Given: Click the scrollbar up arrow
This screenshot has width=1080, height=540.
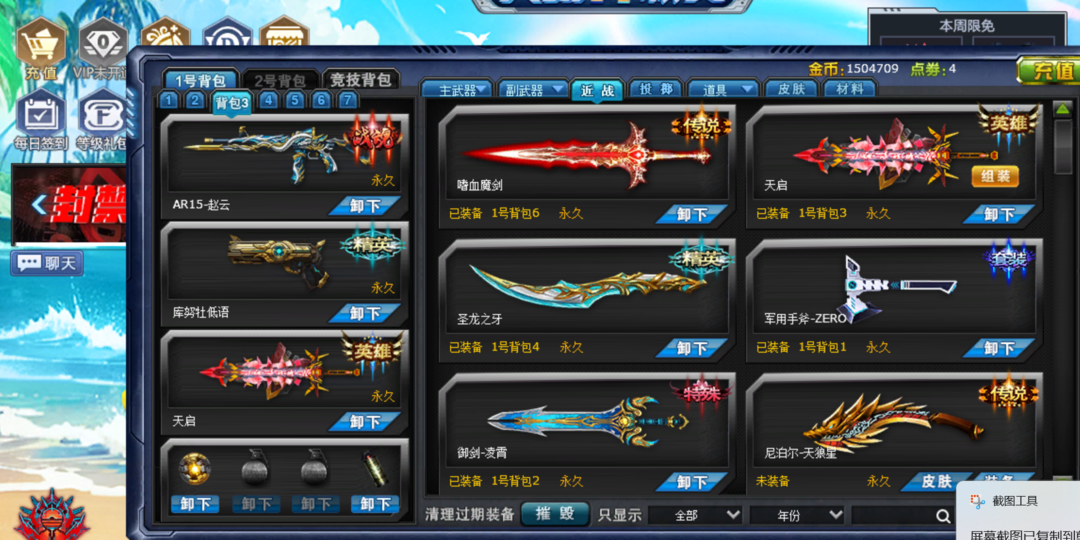Looking at the screenshot, I should (1063, 108).
